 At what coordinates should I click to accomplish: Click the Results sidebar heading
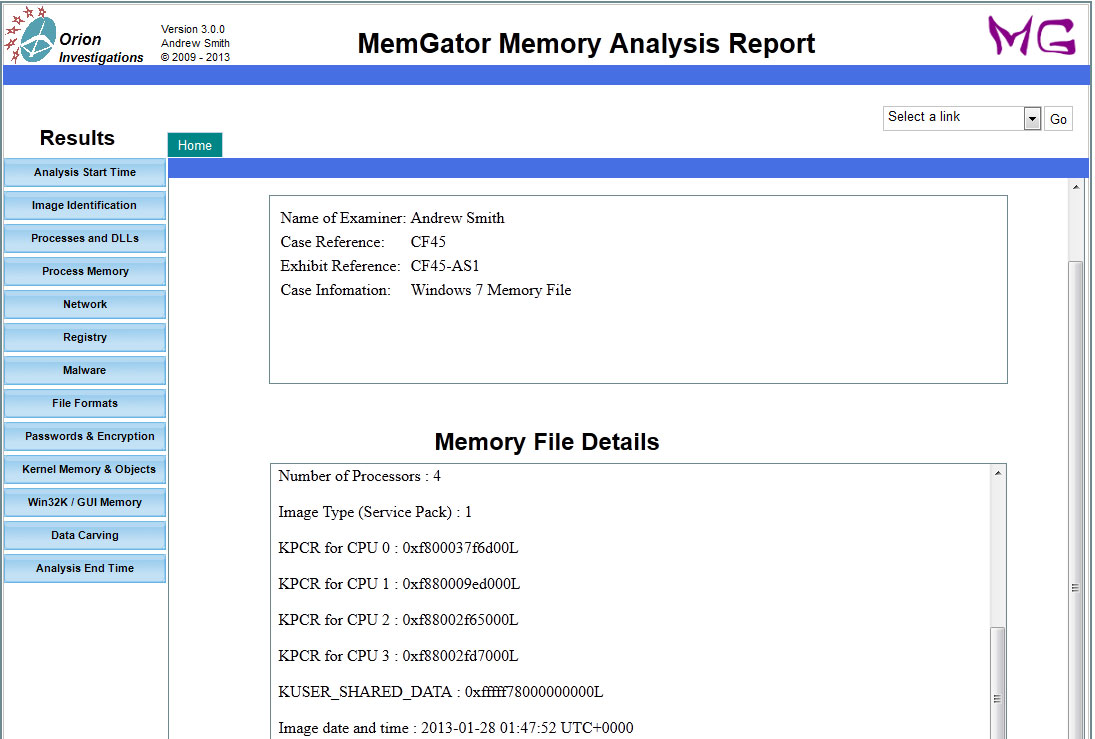tap(77, 138)
